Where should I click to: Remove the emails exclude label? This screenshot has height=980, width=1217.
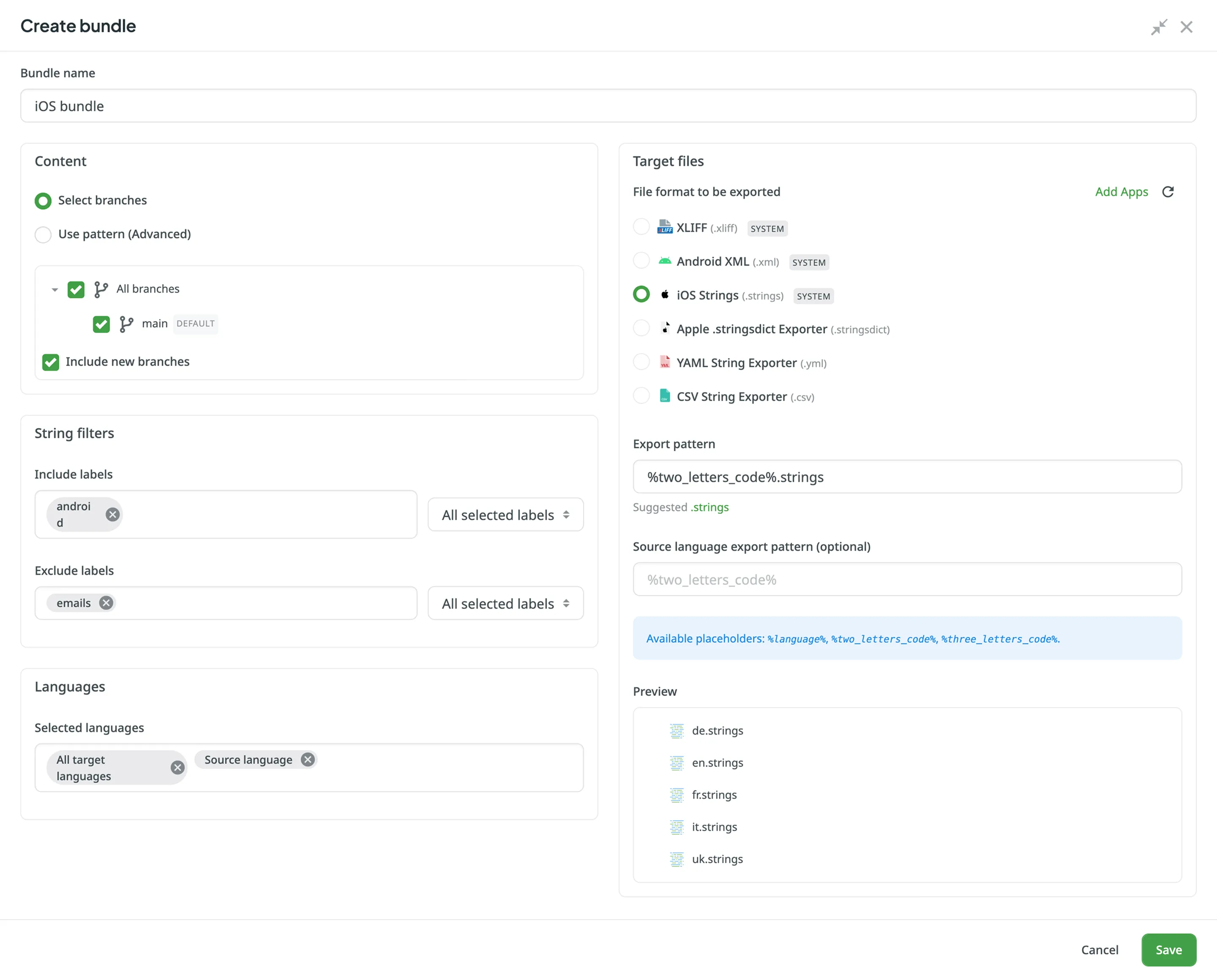pos(106,603)
